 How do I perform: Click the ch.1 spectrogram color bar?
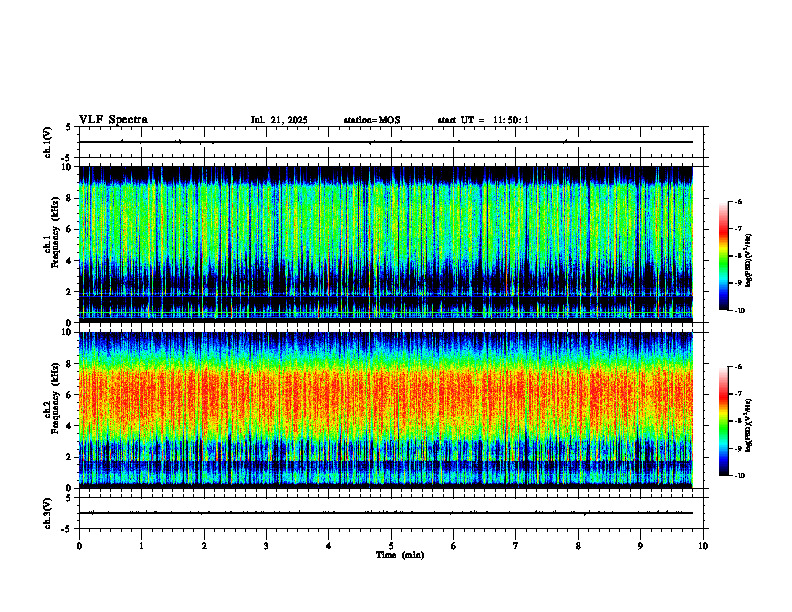723,256
